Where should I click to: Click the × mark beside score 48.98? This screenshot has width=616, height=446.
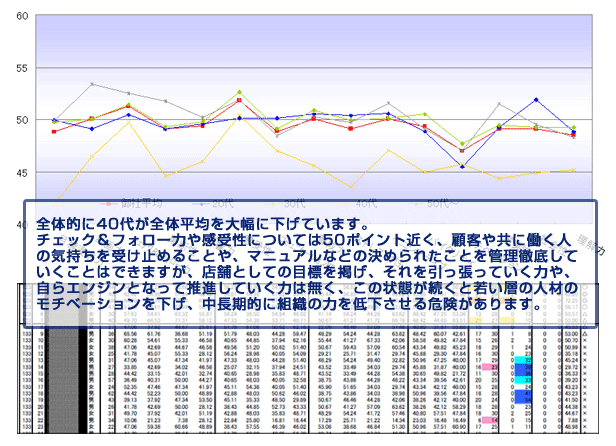(585, 427)
